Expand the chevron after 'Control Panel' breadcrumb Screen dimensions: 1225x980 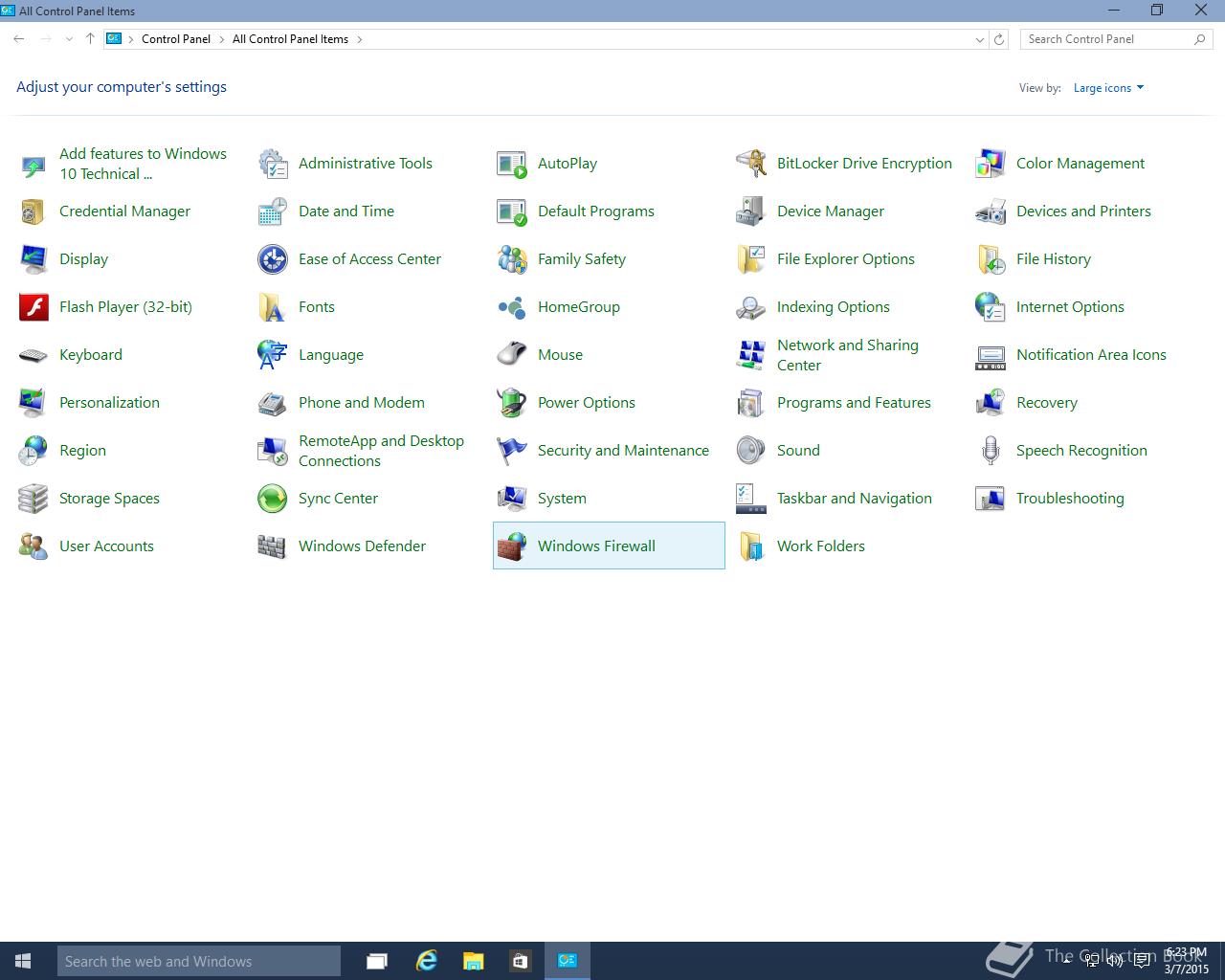coord(221,39)
